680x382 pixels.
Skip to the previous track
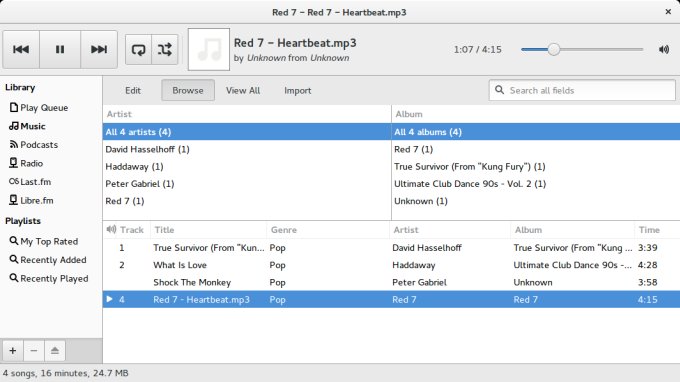coord(21,49)
